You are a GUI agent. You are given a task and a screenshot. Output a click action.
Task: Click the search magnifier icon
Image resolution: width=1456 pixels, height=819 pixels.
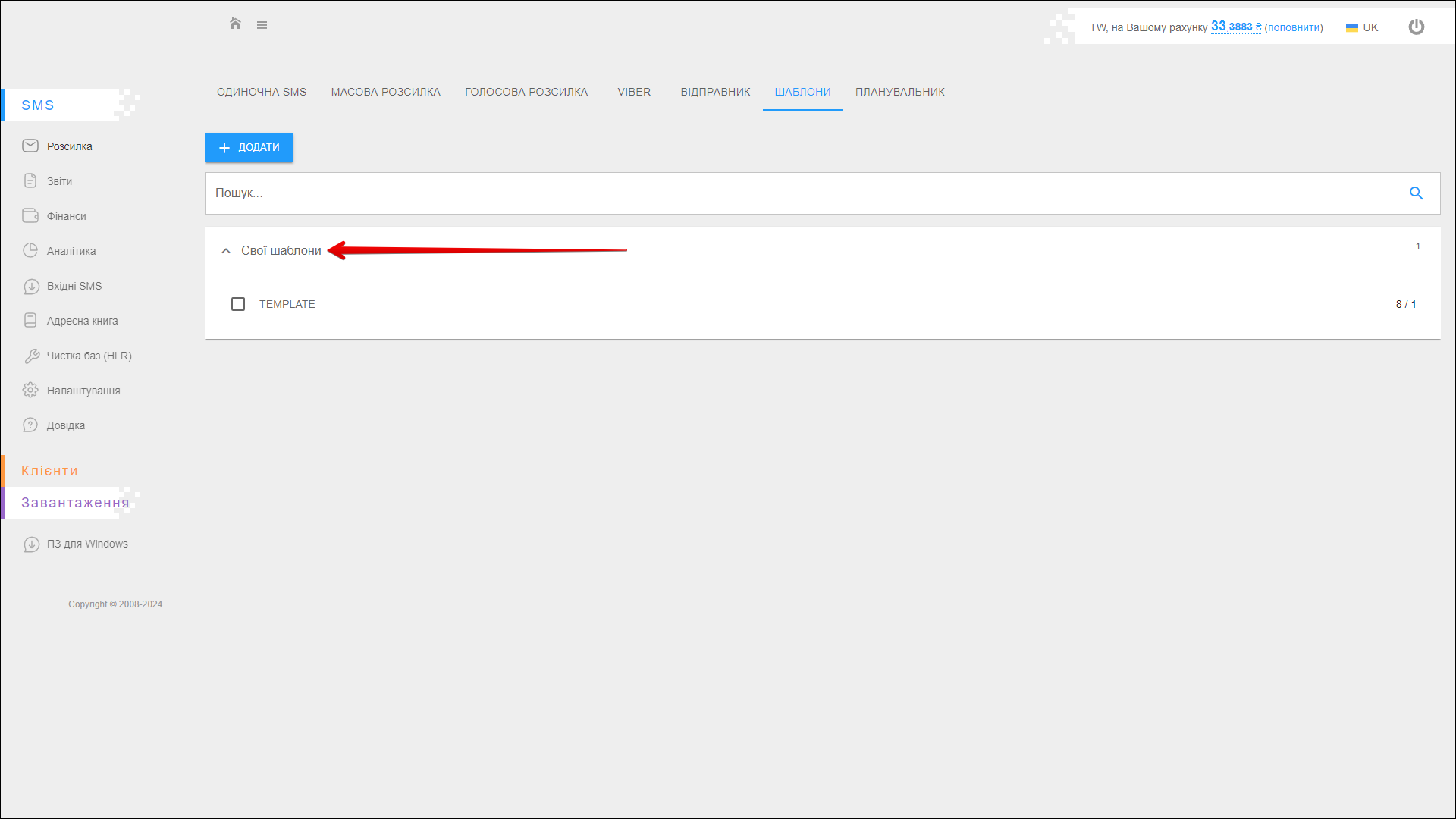[x=1415, y=193]
